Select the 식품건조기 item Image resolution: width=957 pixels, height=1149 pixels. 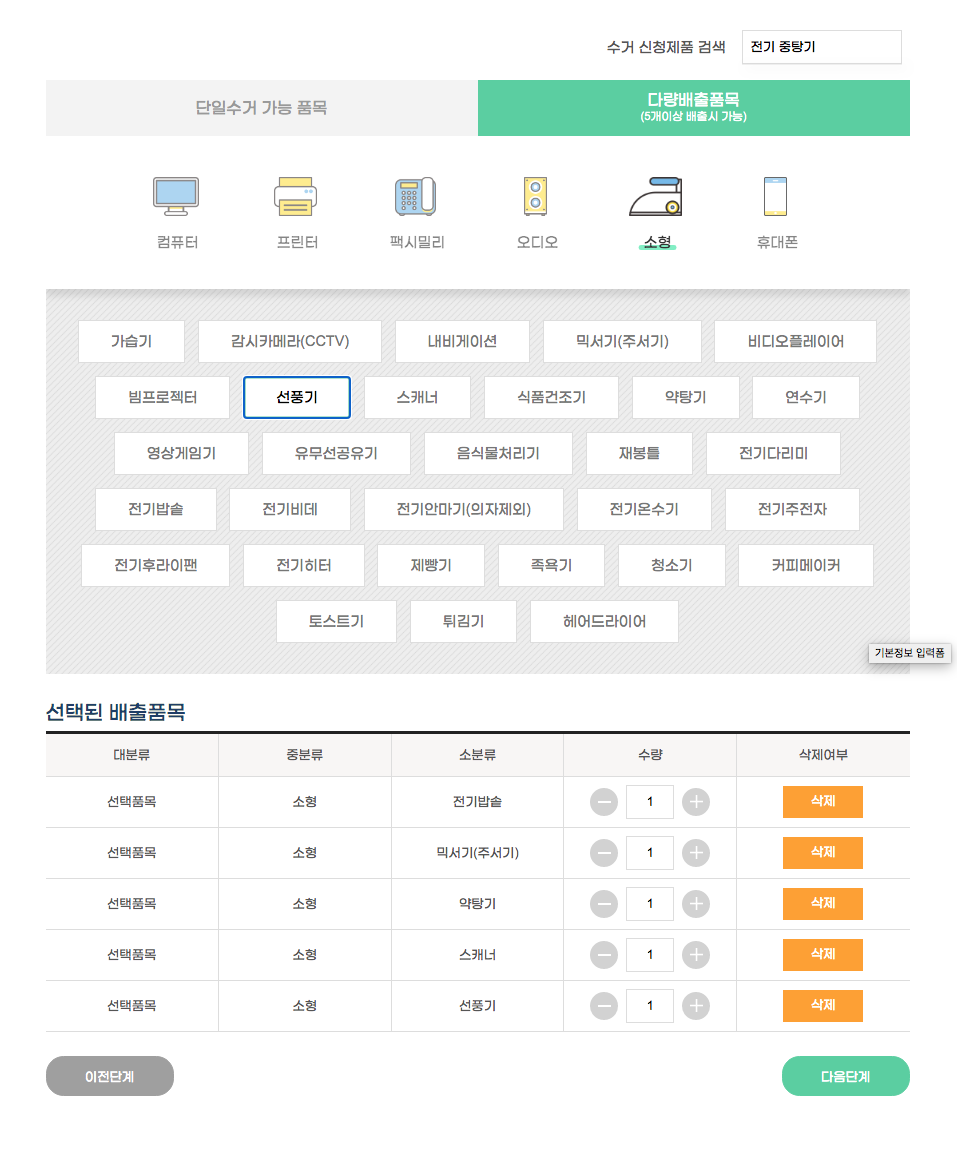tap(551, 397)
